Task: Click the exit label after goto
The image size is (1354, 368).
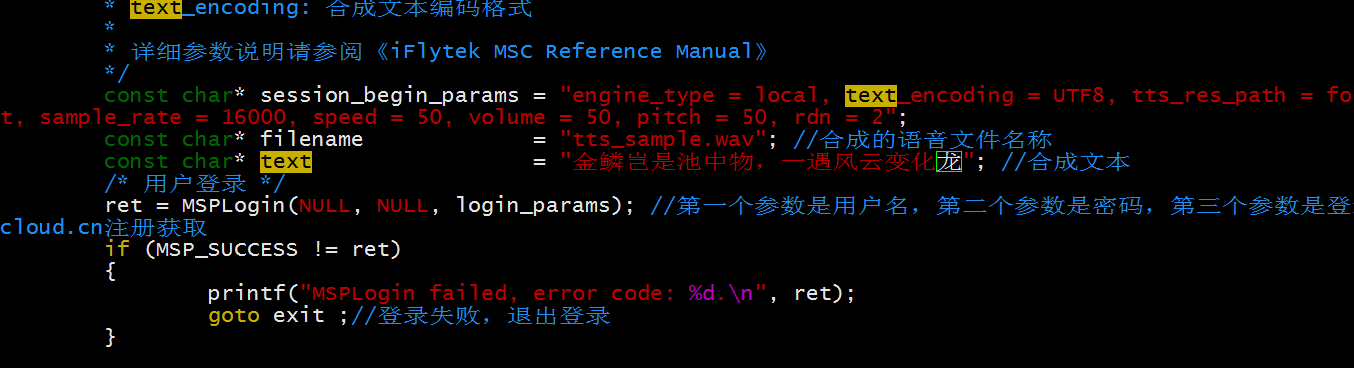Action: pos(299,315)
